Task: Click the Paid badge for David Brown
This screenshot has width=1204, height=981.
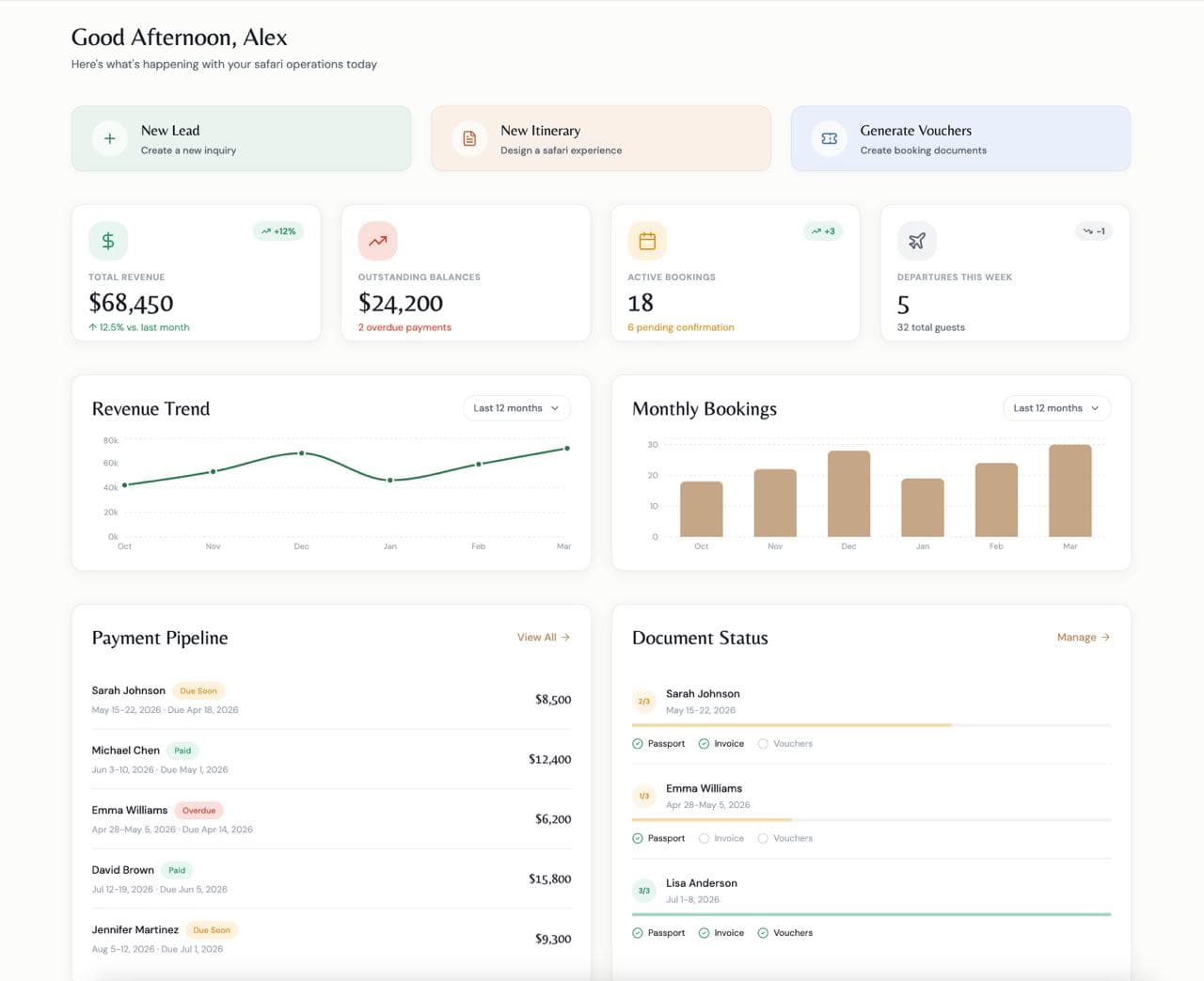Action: click(x=177, y=870)
